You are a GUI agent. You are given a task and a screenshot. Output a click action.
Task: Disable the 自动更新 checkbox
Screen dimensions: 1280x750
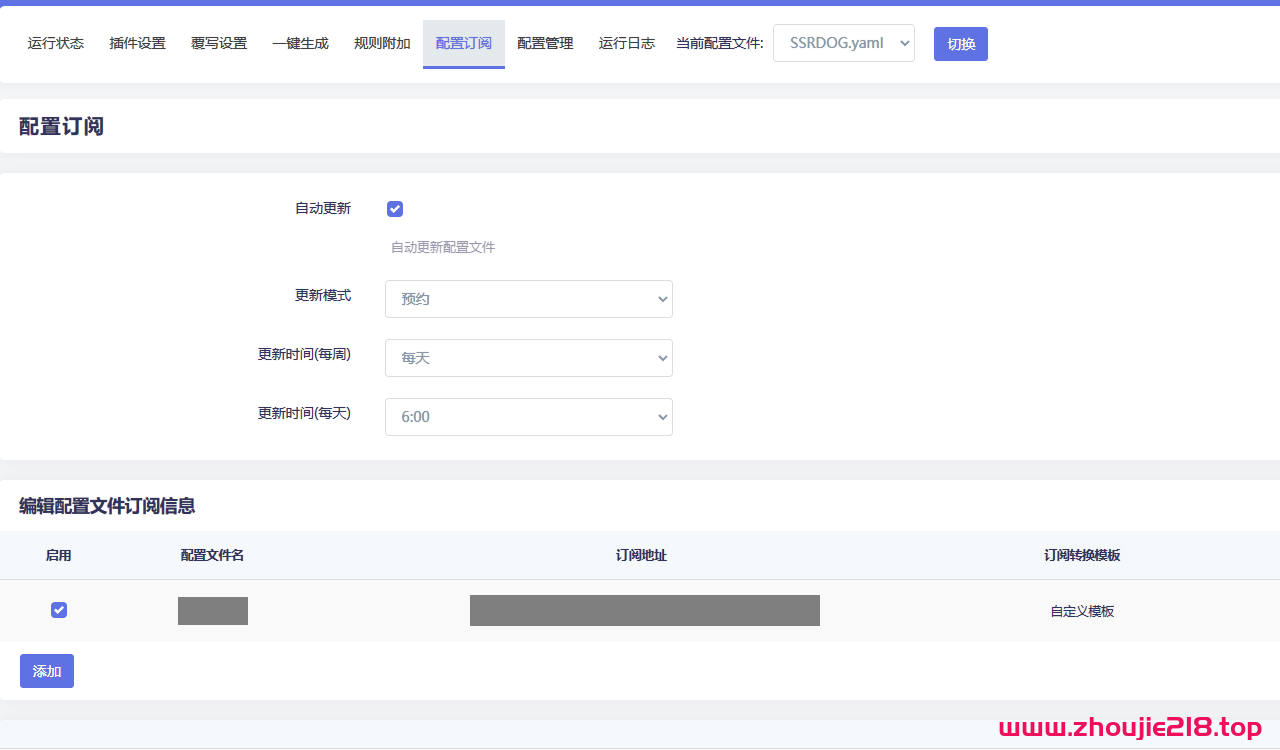point(394,208)
